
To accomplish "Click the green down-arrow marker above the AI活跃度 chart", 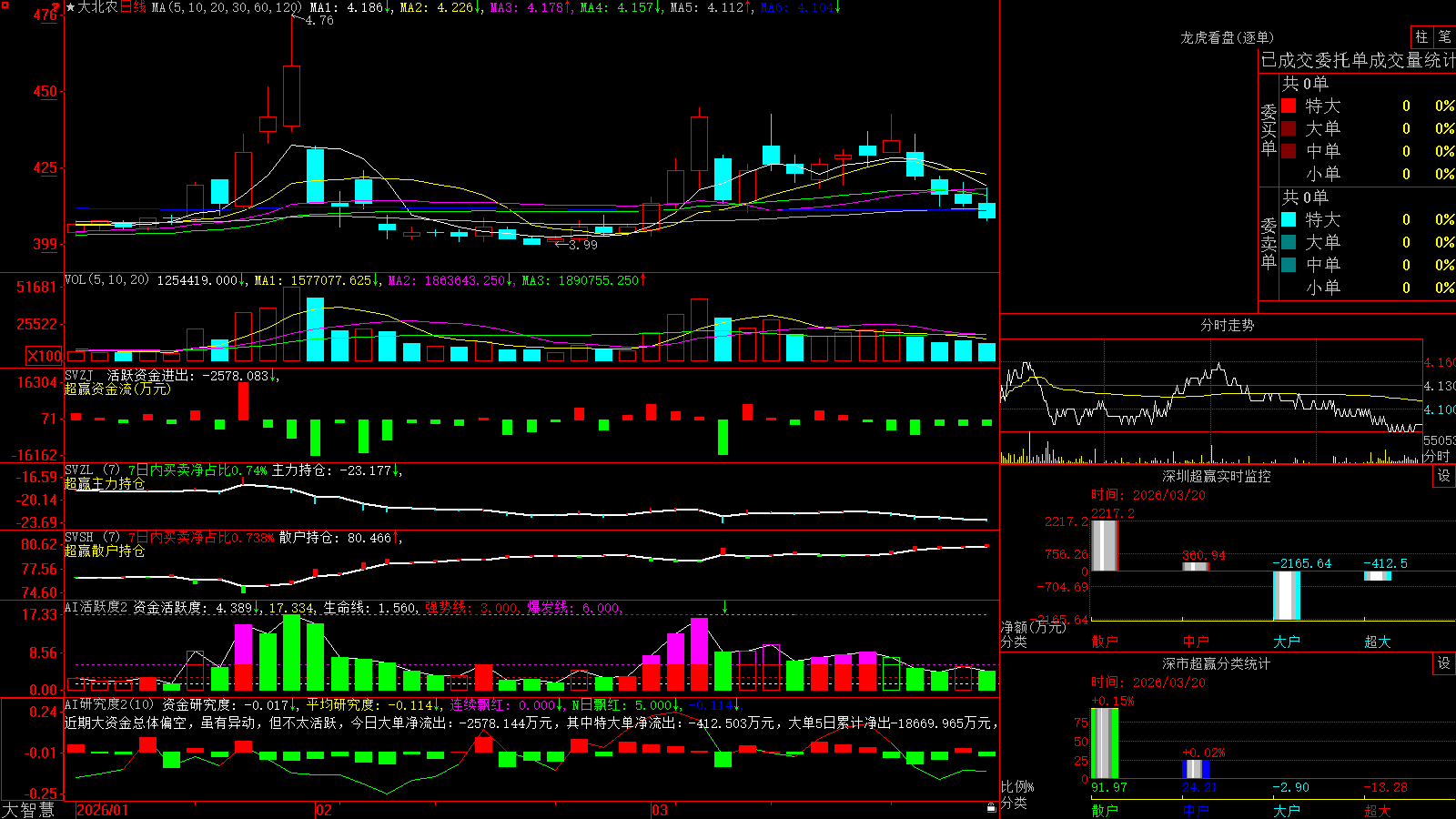I will point(724,606).
